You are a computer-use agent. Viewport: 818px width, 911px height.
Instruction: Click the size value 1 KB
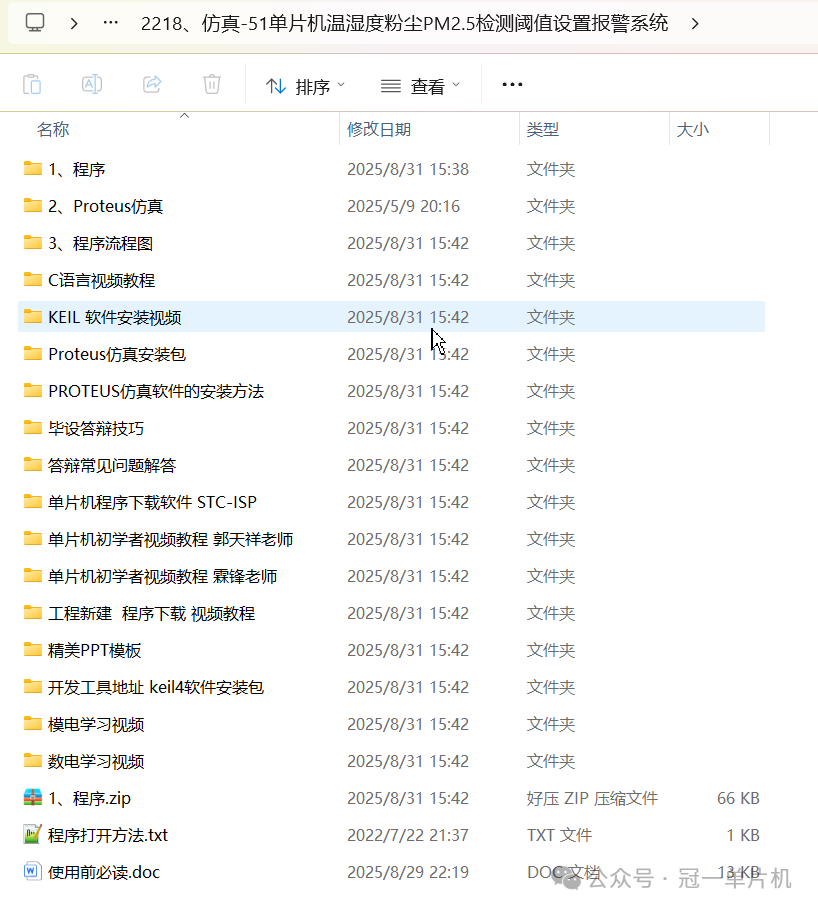click(x=743, y=835)
